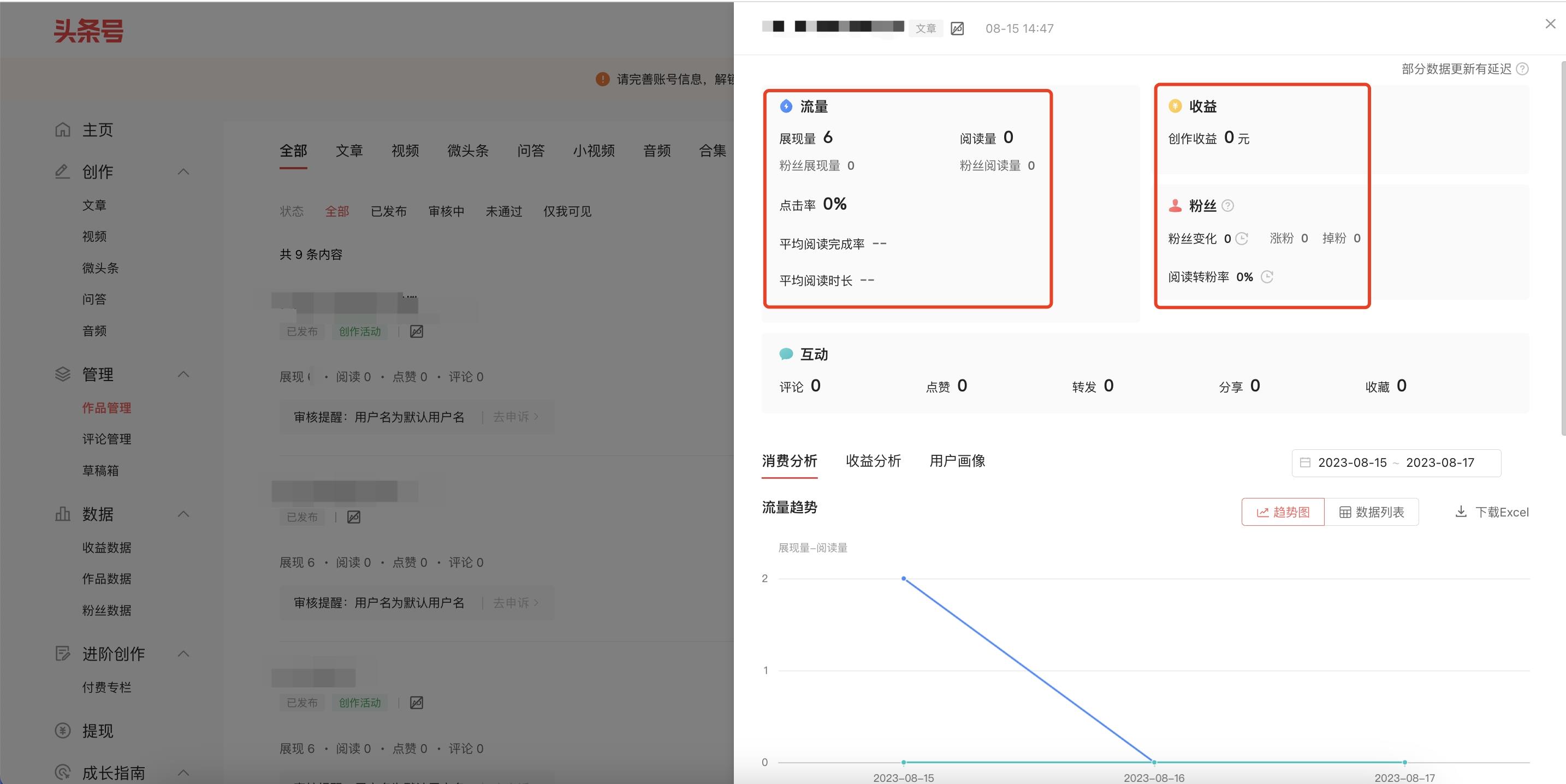Click the 2023-08-15 data point on chart
Image resolution: width=1566 pixels, height=784 pixels.
click(x=903, y=579)
